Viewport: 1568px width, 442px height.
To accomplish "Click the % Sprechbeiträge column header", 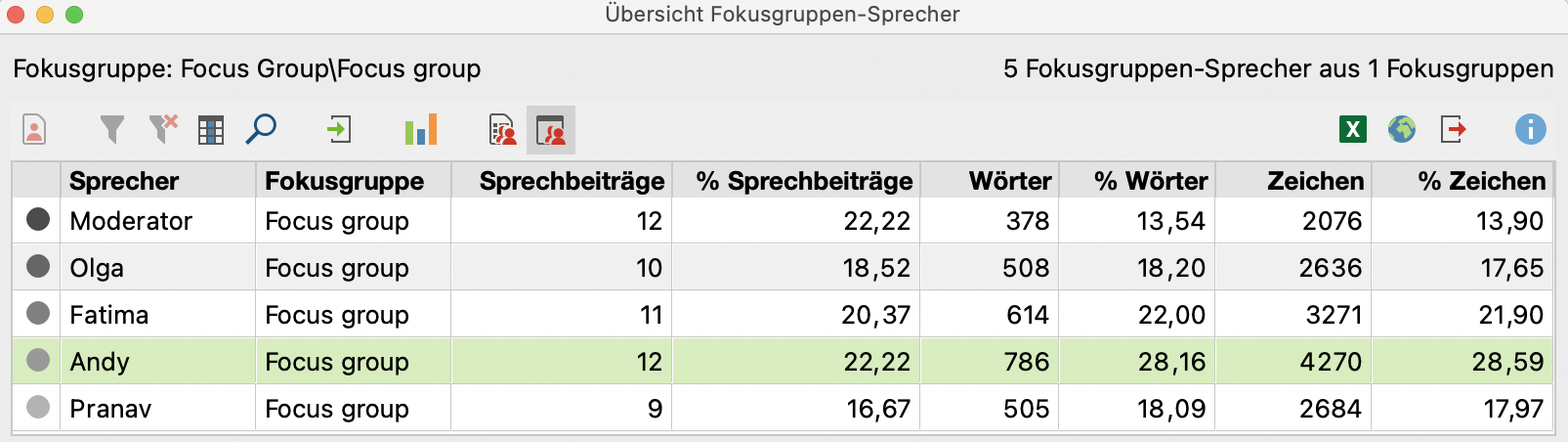I will [x=804, y=181].
